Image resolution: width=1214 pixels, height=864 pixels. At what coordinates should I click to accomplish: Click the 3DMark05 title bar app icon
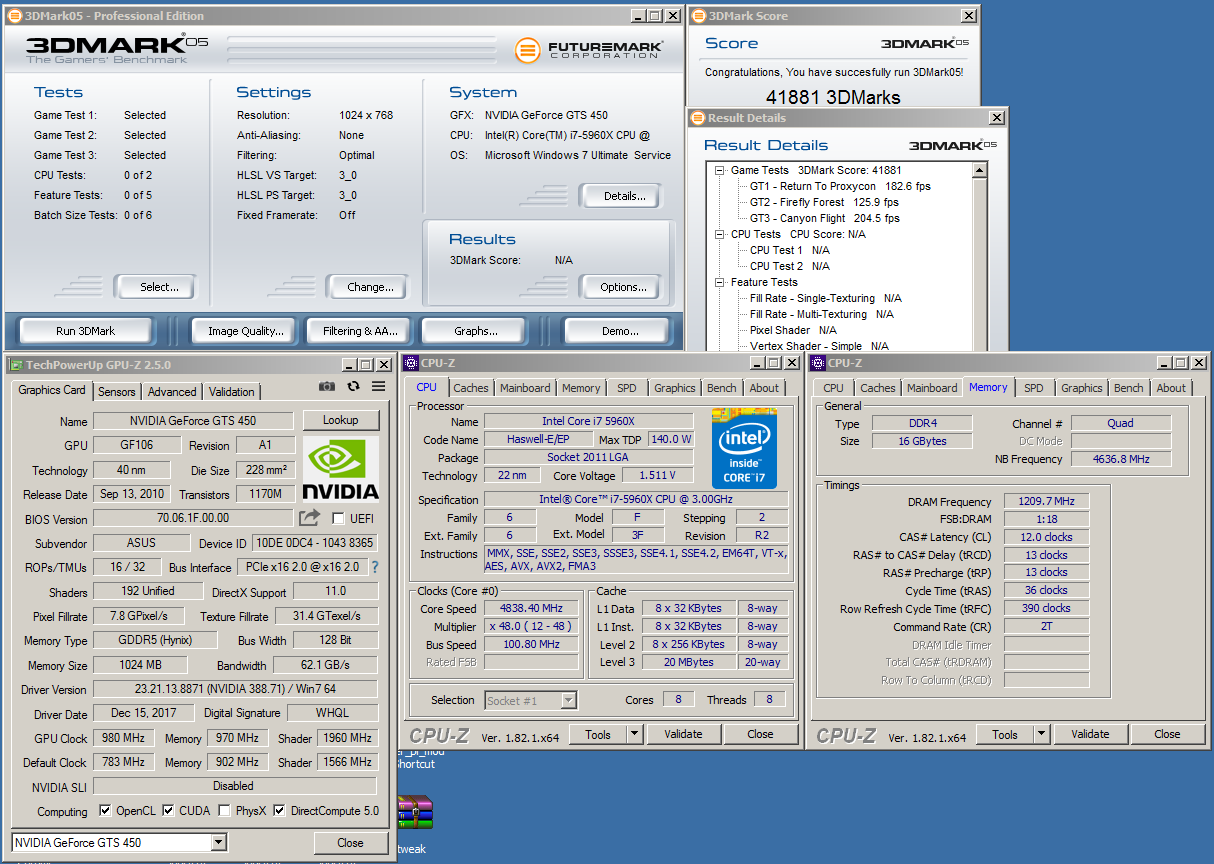13,16
